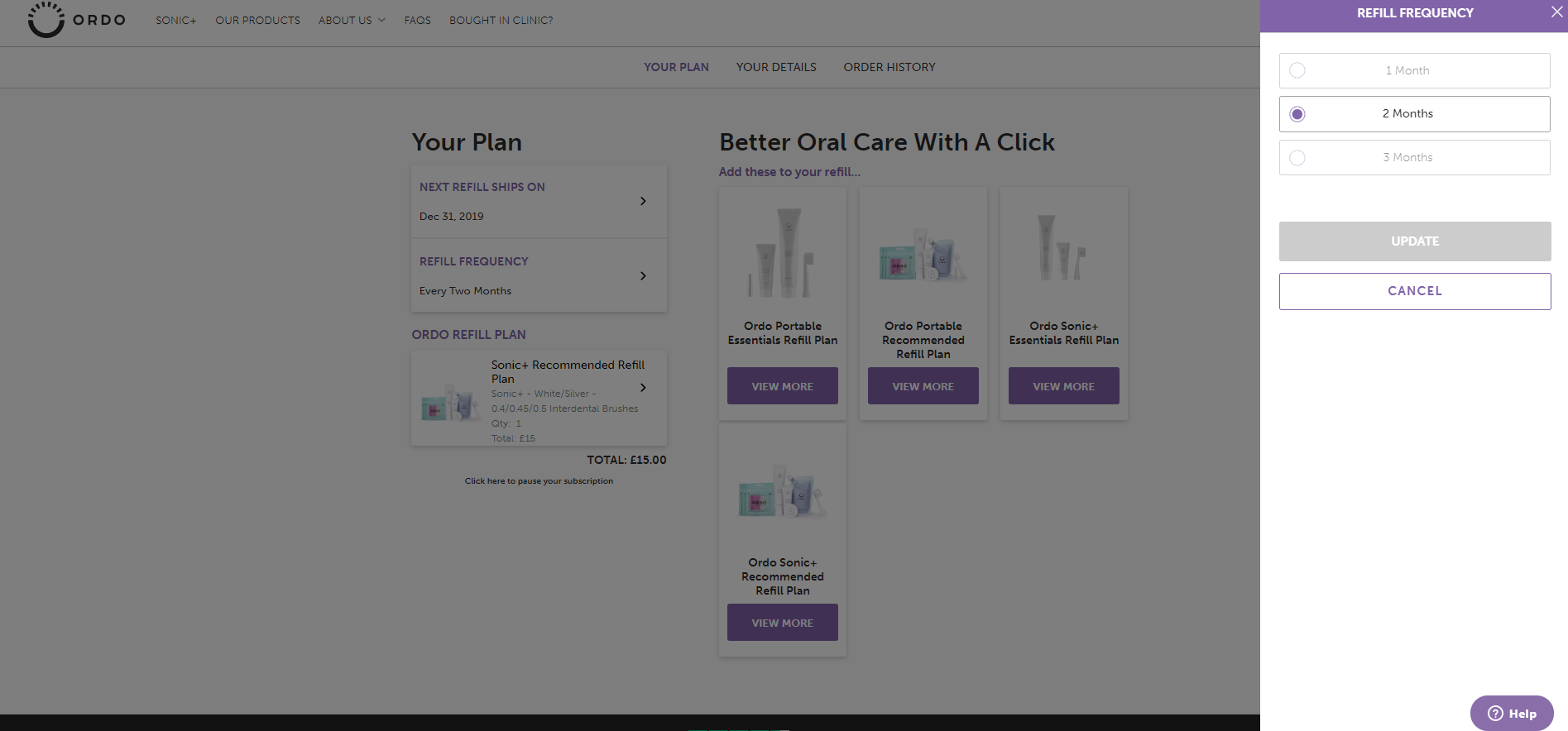This screenshot has width=1568, height=731.
Task: Click the Ordo Portable Essentials product image
Action: [x=783, y=253]
